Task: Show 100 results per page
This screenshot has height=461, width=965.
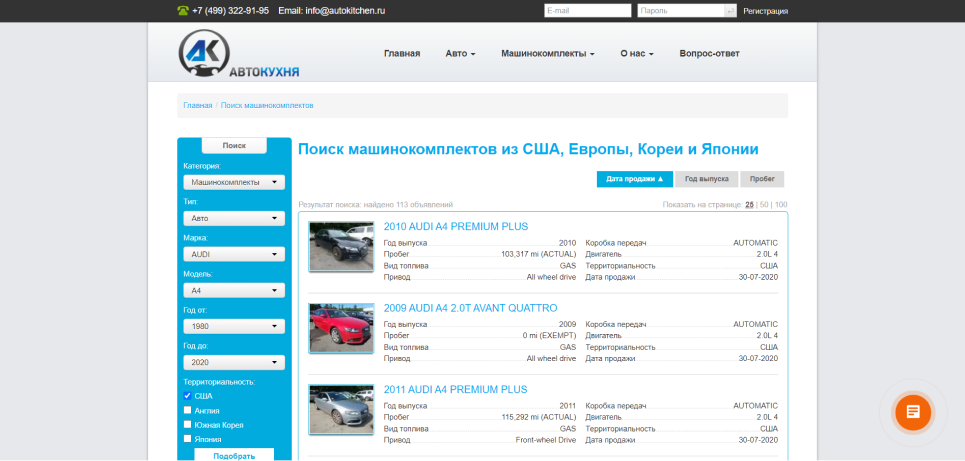Action: 782,205
